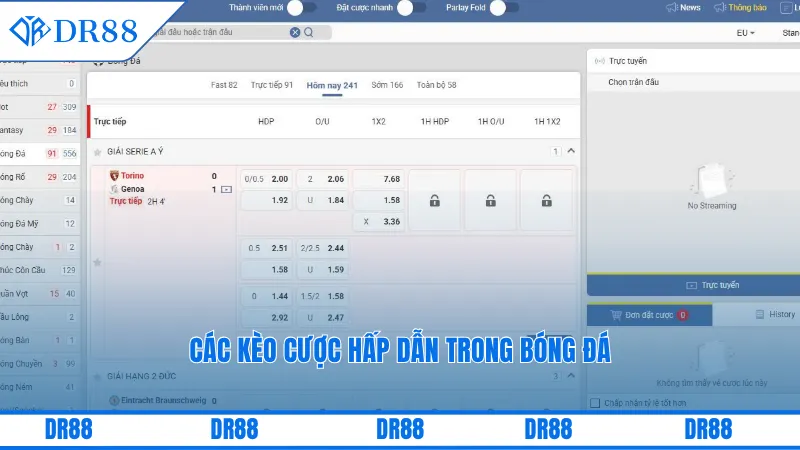Open the Đơn đặt cược tab
800x450 pixels.
649,315
